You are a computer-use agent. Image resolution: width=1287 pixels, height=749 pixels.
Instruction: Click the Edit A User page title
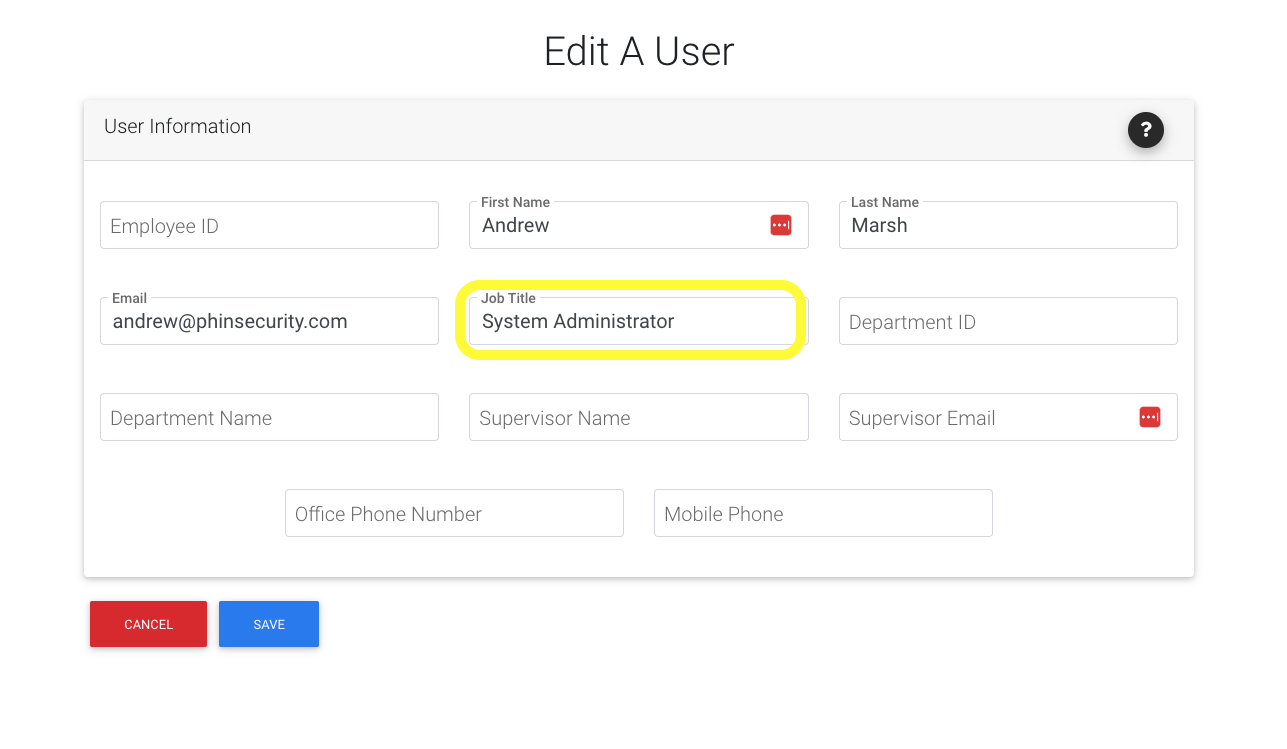639,51
